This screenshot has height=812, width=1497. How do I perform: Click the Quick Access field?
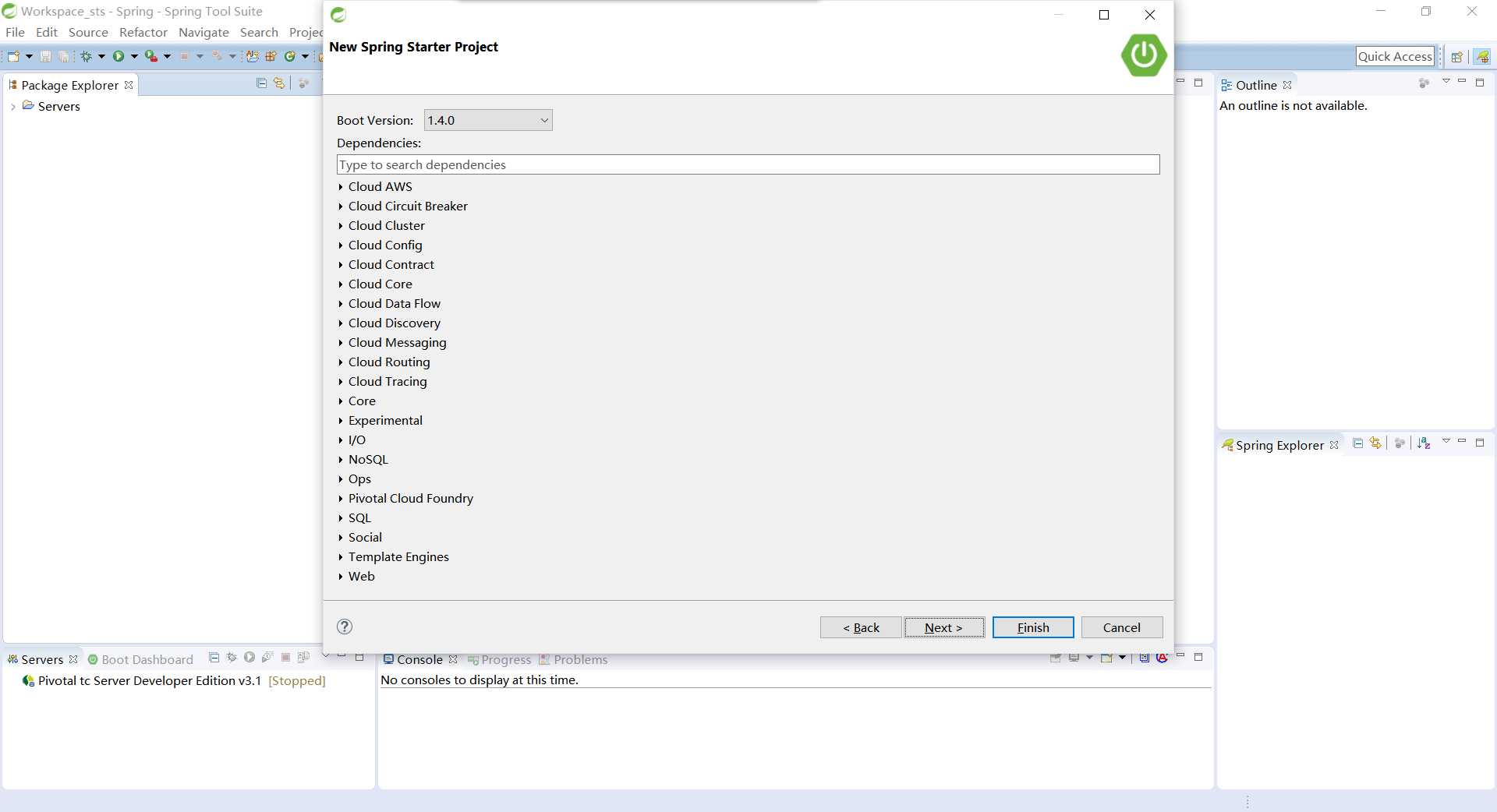(1395, 56)
